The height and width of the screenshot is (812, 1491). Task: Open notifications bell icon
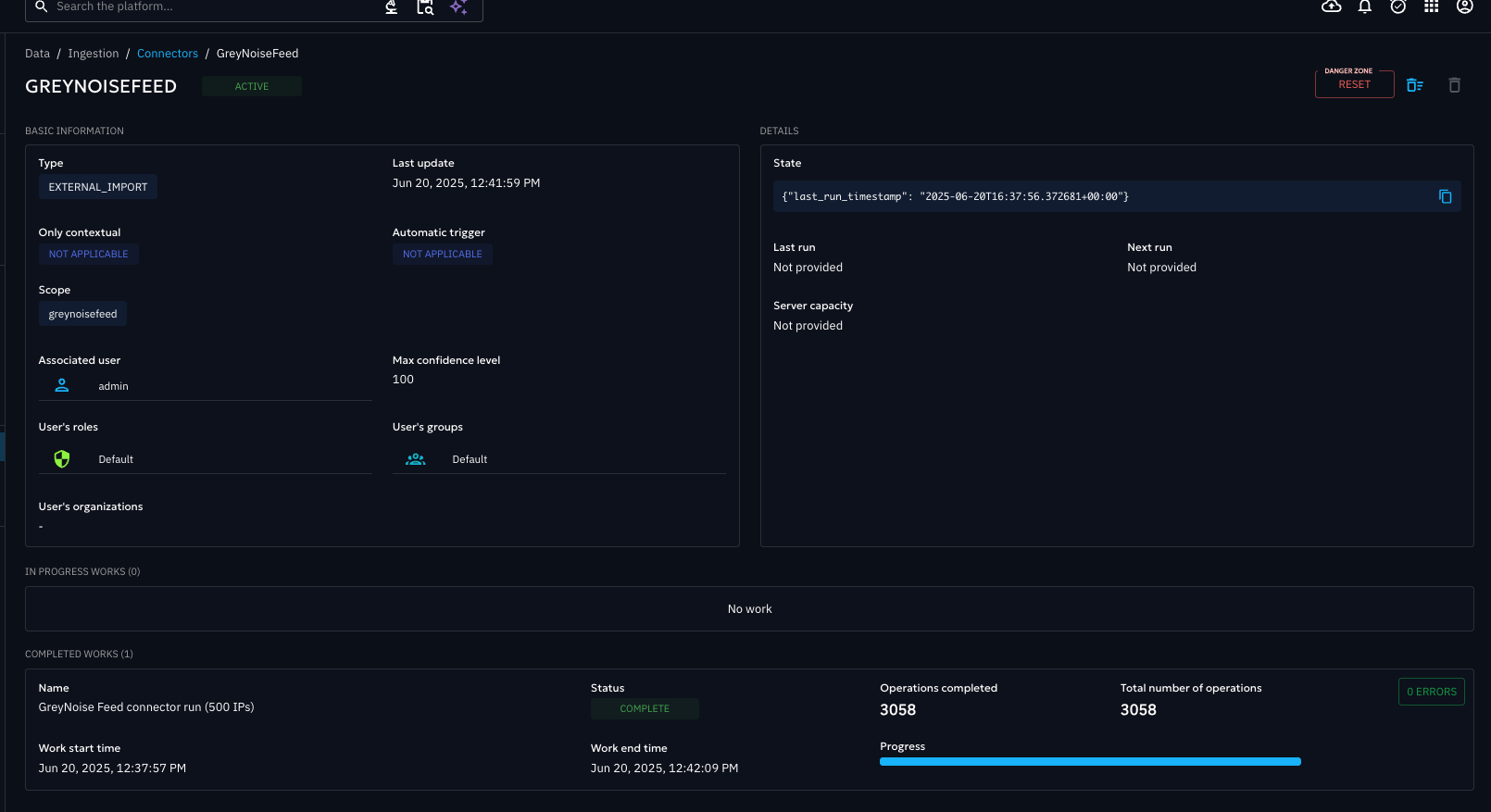point(1365,6)
